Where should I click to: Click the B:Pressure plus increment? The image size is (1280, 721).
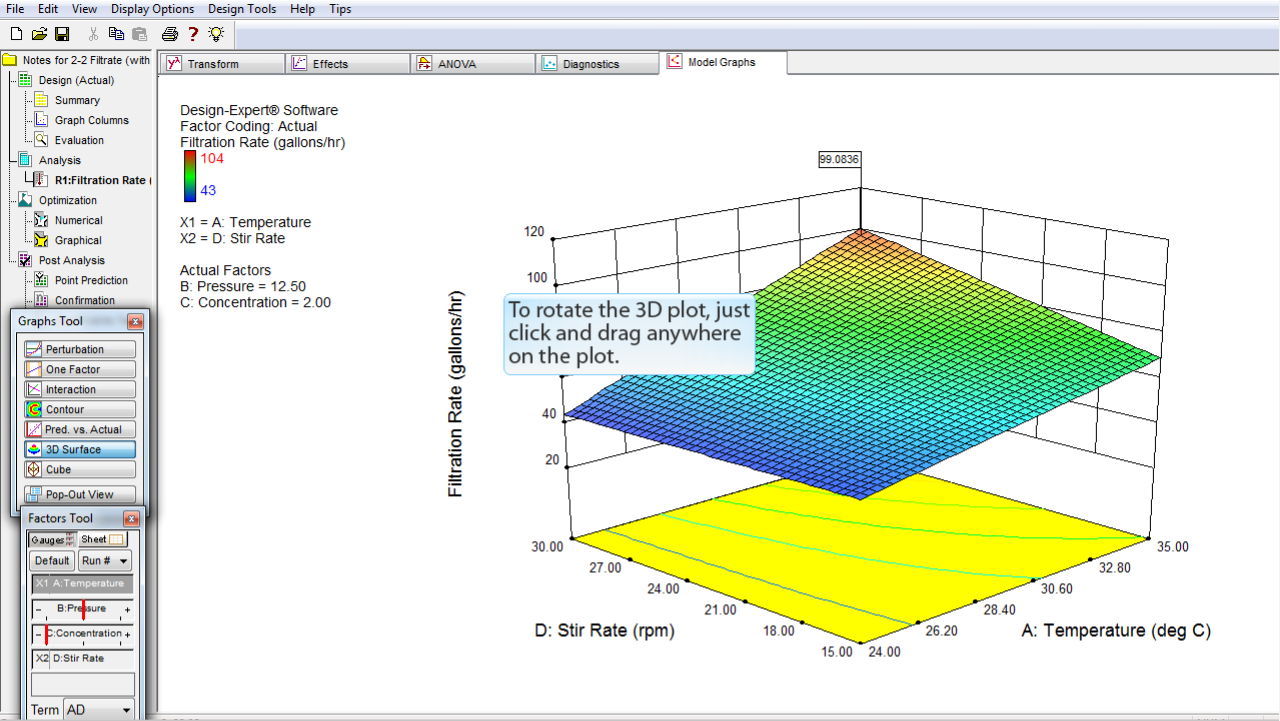[127, 609]
